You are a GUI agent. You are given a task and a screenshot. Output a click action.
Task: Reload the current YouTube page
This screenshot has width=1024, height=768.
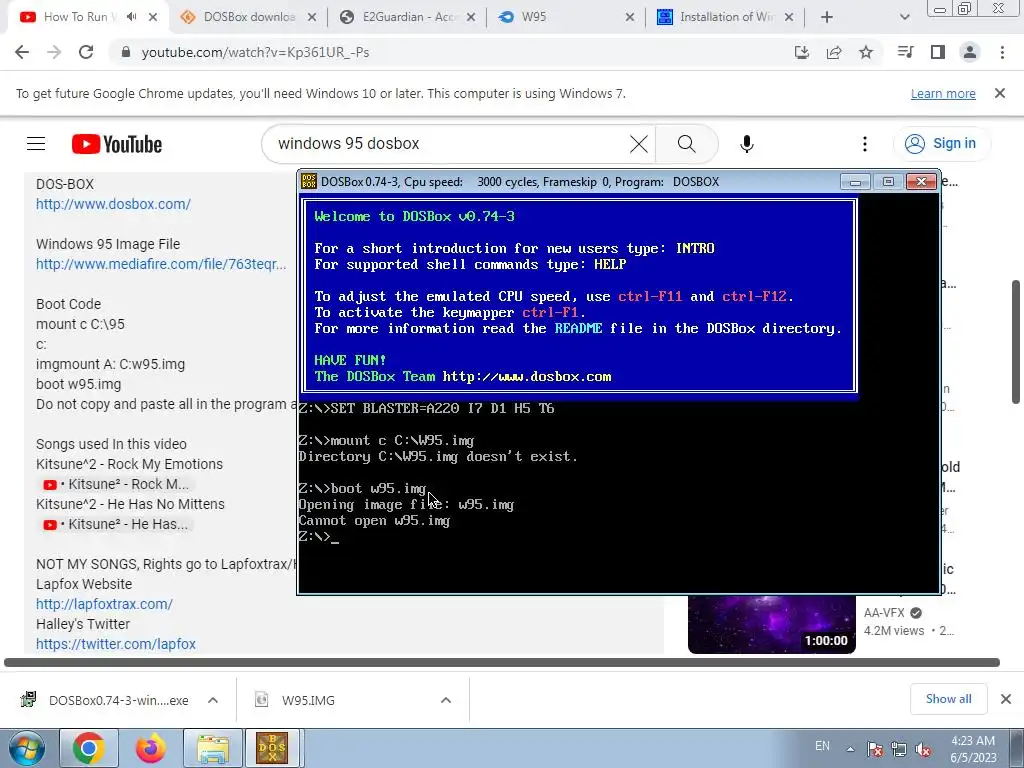[86, 52]
